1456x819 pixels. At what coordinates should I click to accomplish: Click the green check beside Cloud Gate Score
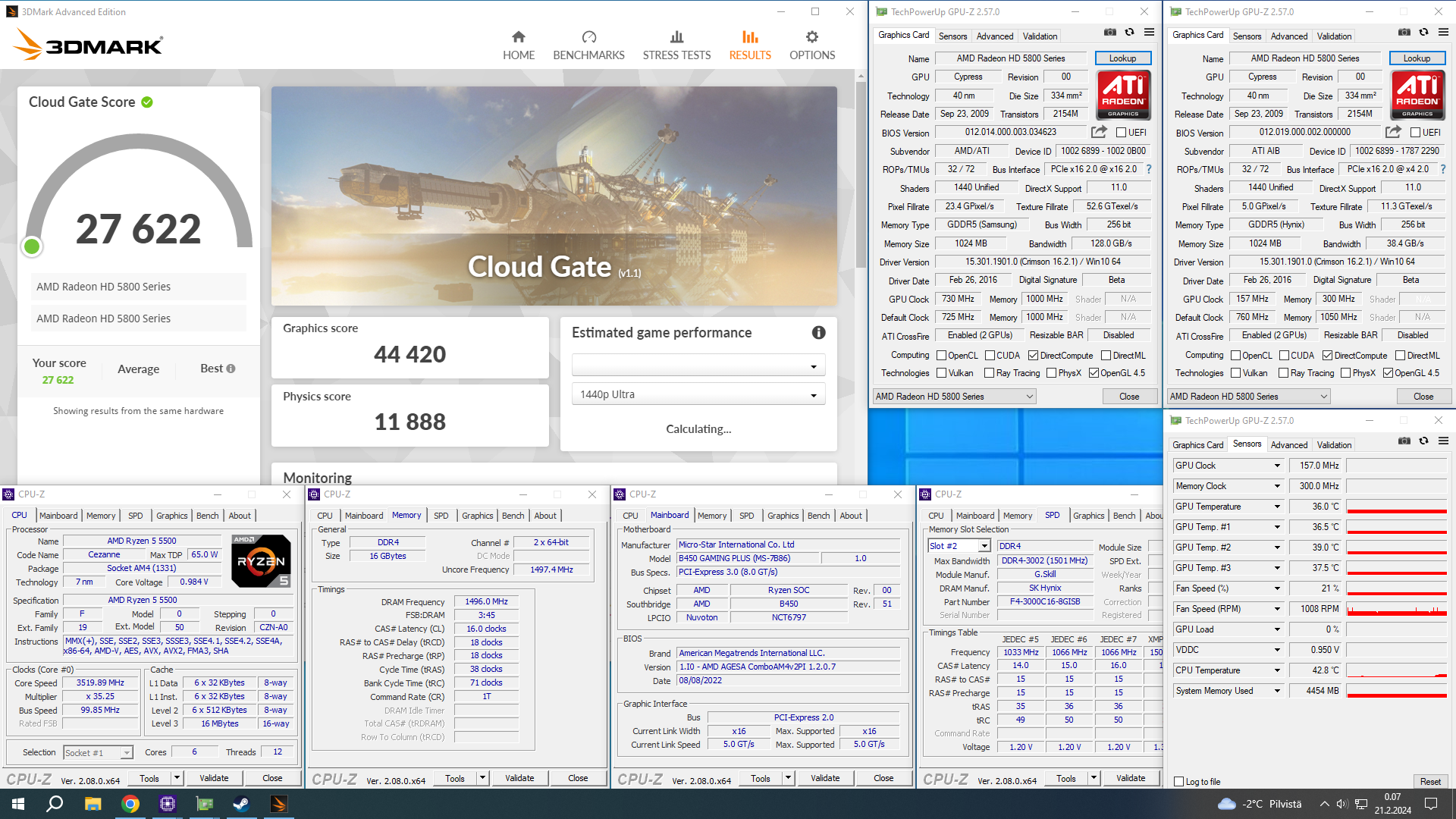click(147, 102)
